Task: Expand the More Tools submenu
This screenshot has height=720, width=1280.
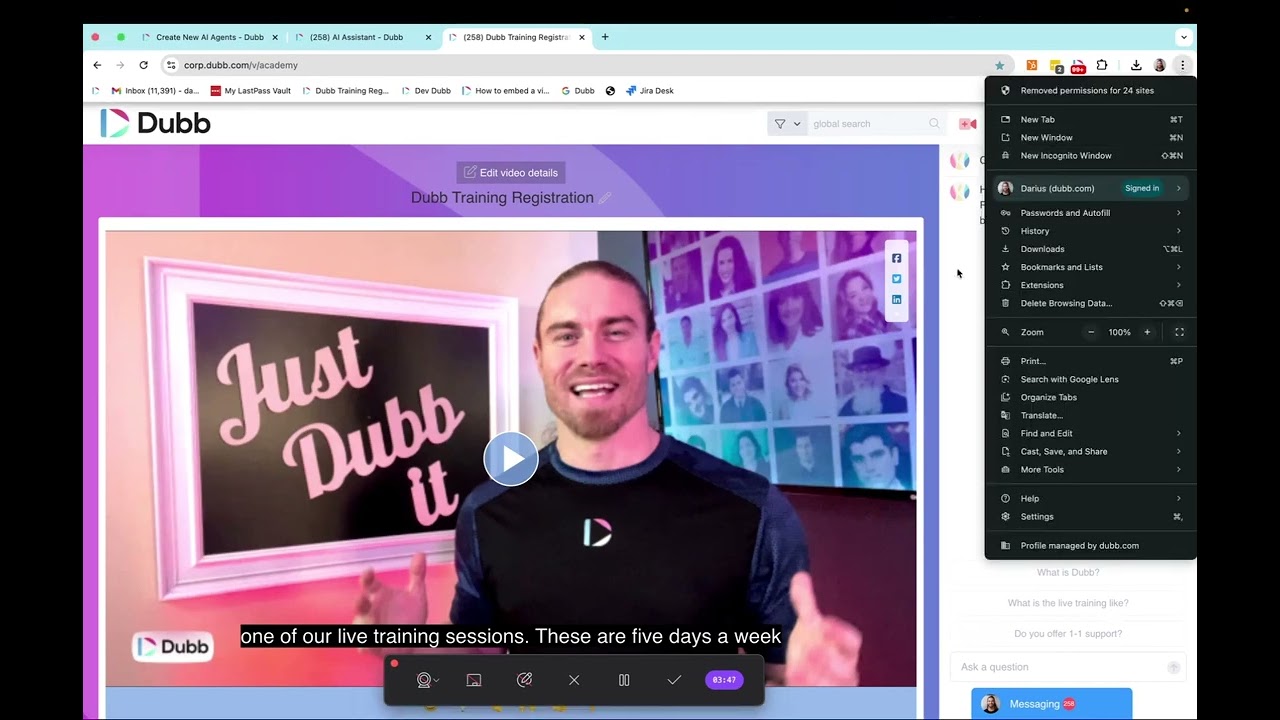Action: (x=1091, y=469)
